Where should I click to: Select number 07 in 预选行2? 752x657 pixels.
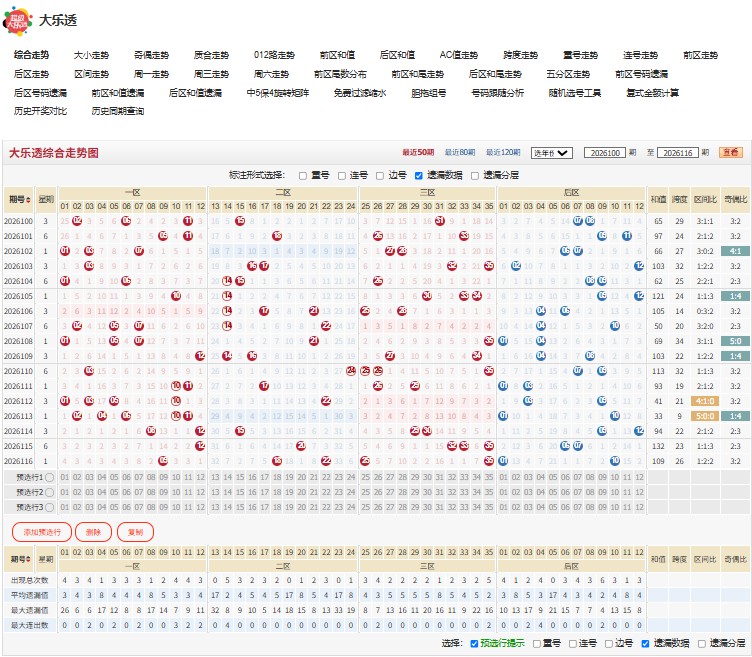(139, 493)
